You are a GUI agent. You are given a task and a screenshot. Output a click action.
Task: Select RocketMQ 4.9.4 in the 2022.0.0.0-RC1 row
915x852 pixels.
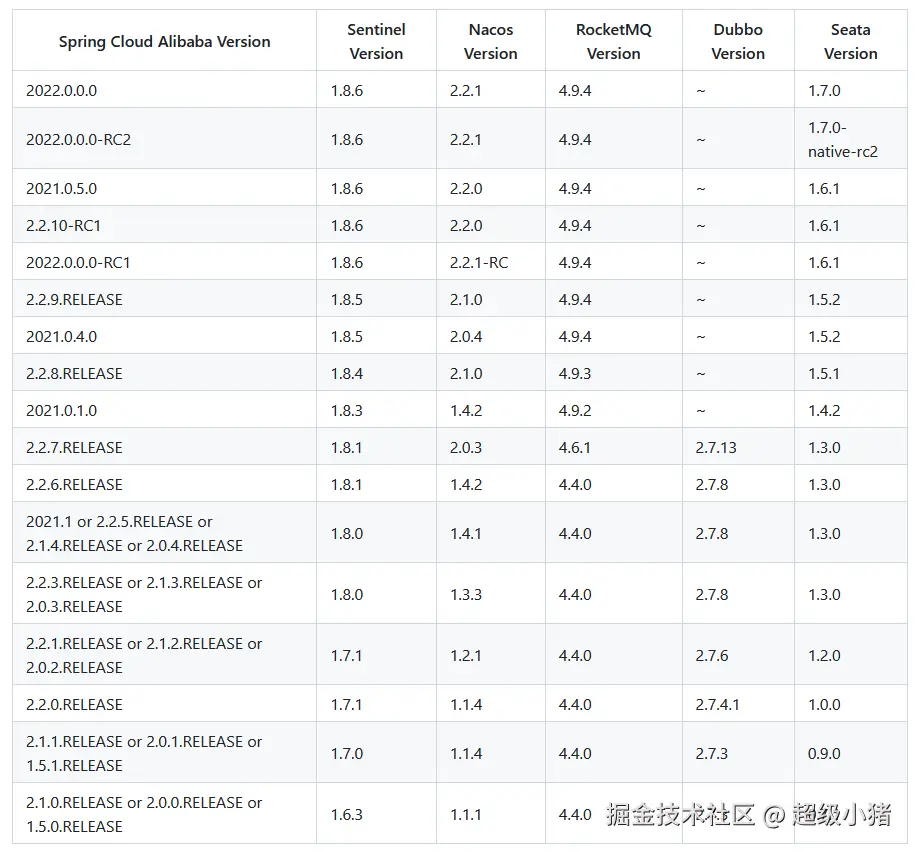(575, 263)
